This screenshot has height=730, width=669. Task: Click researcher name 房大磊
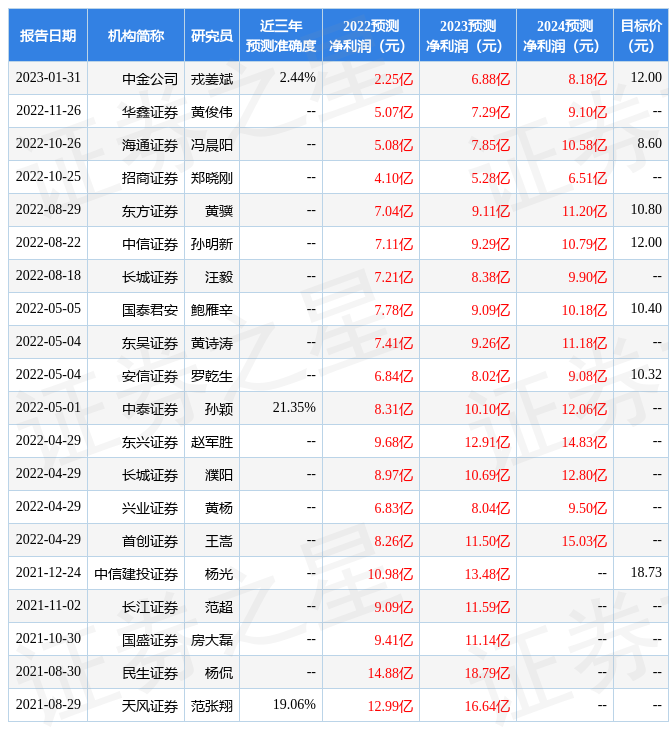212,640
